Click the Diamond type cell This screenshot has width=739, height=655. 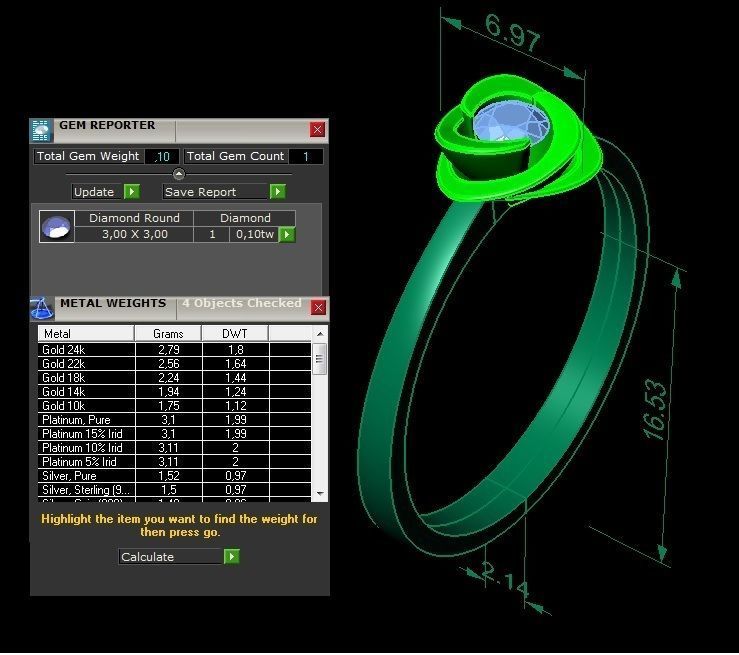click(x=245, y=218)
